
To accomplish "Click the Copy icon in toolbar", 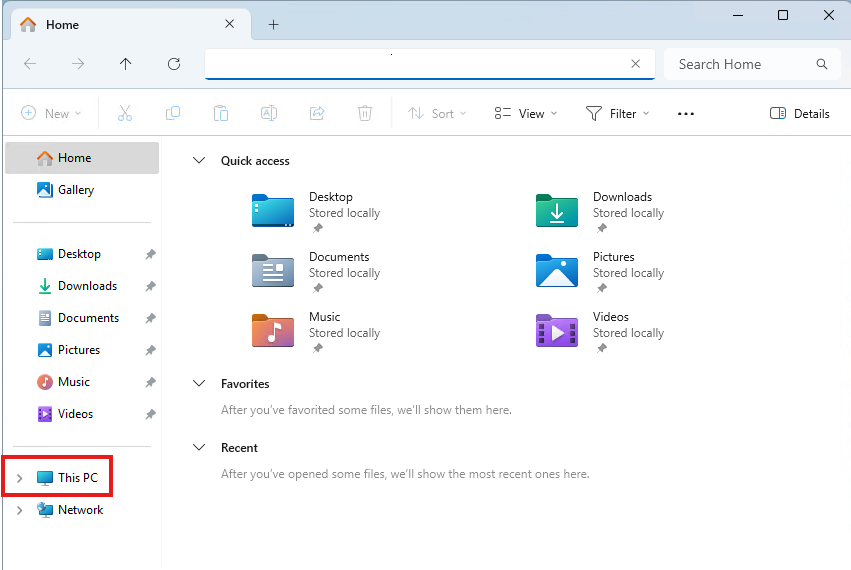I will click(173, 113).
